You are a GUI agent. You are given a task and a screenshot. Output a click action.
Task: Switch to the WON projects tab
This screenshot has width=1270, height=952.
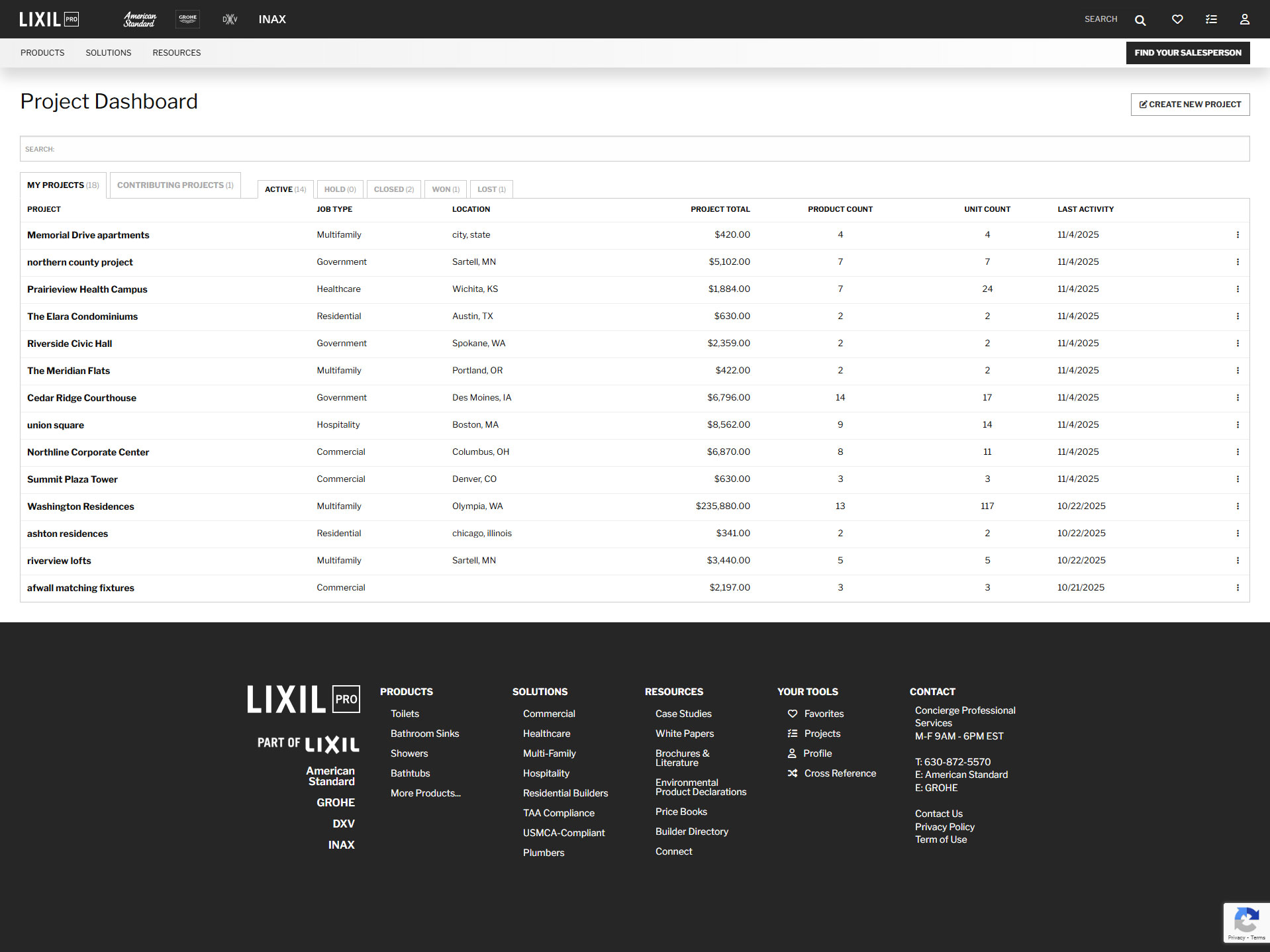click(x=445, y=189)
